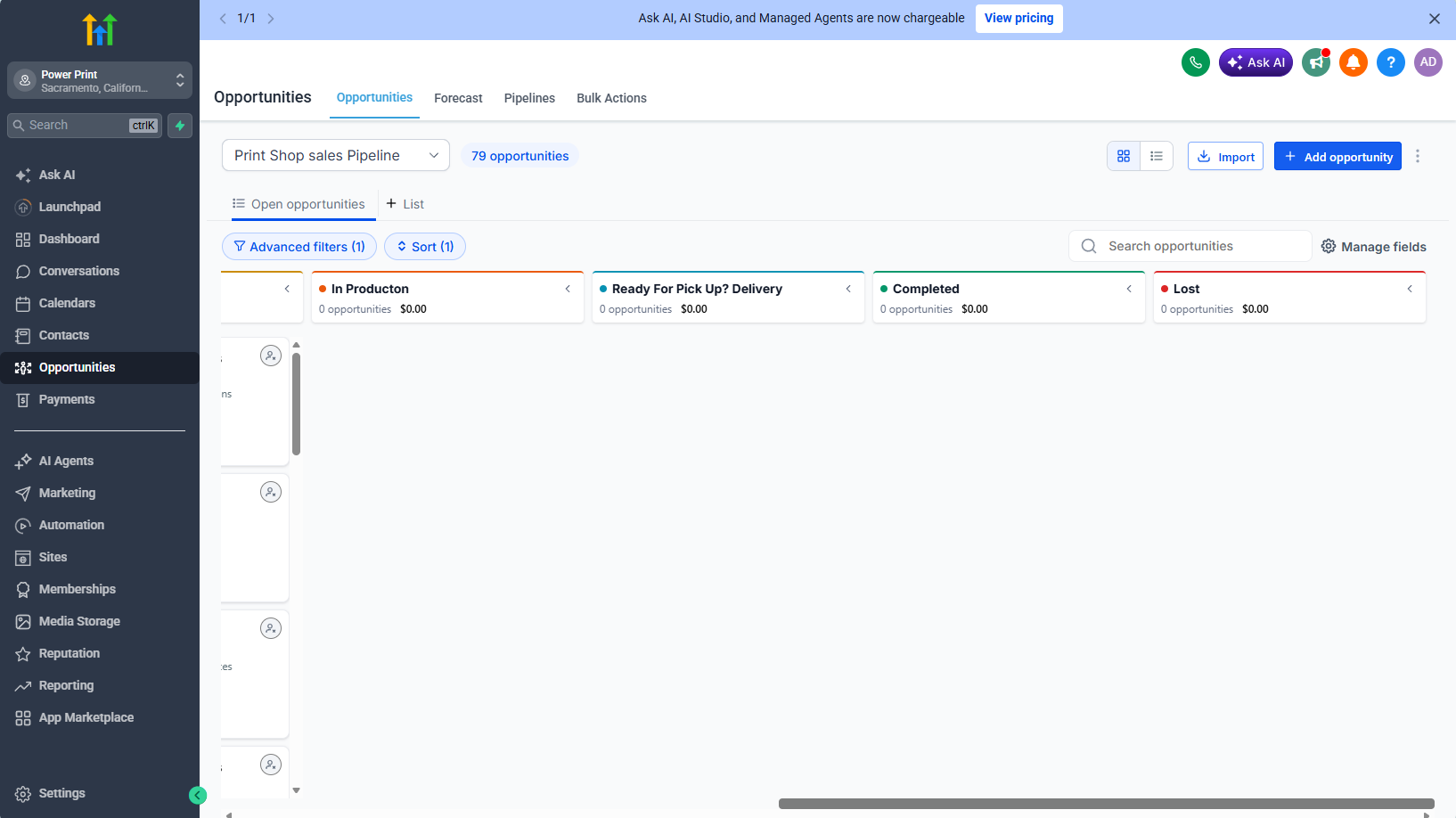Add a new List view
Viewport: 1456px width, 818px height.
click(405, 204)
